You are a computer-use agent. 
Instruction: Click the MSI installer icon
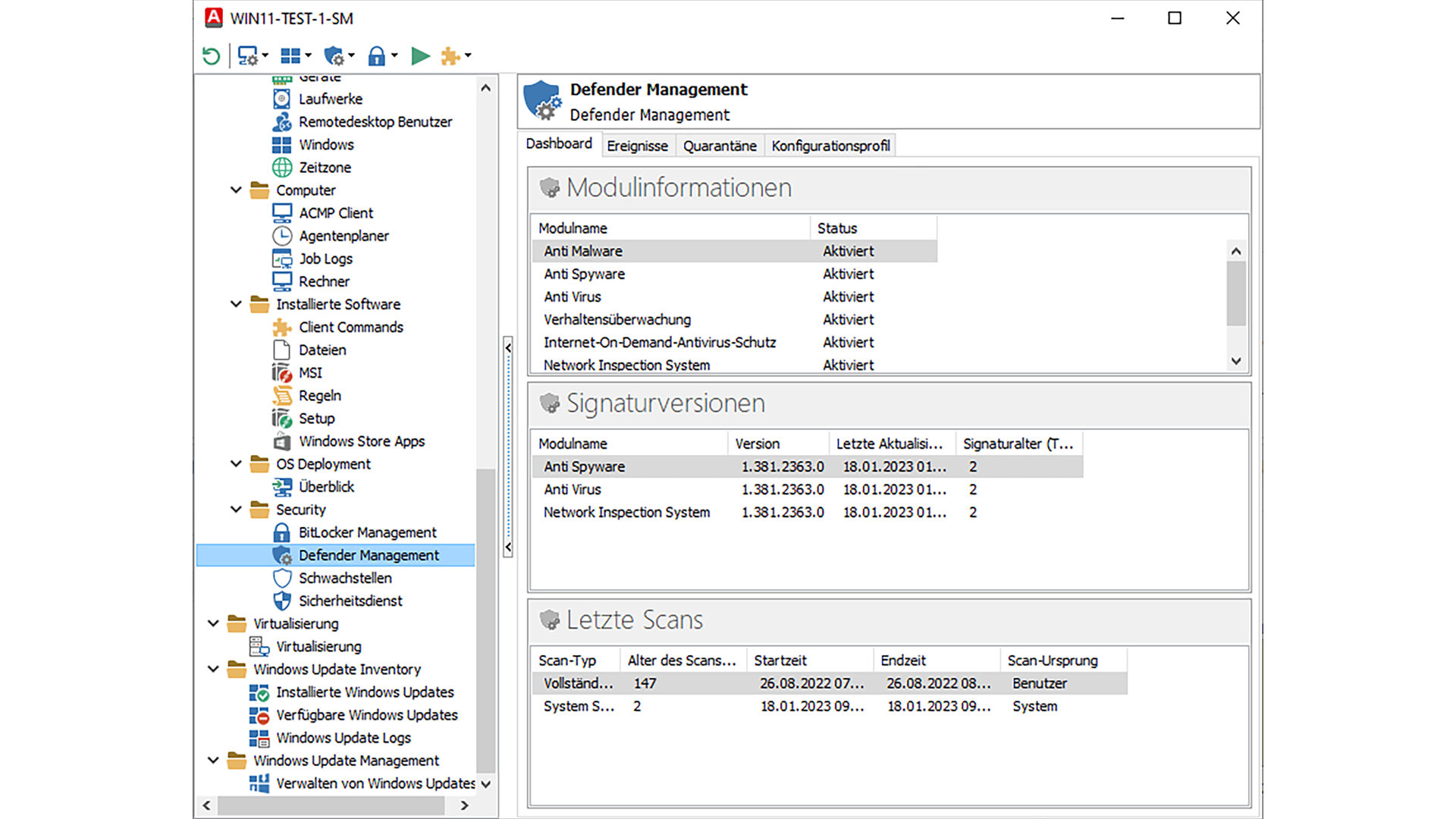point(281,372)
